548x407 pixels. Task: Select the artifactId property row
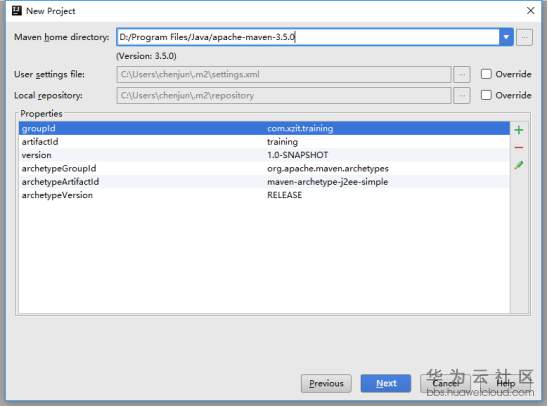[264, 142]
